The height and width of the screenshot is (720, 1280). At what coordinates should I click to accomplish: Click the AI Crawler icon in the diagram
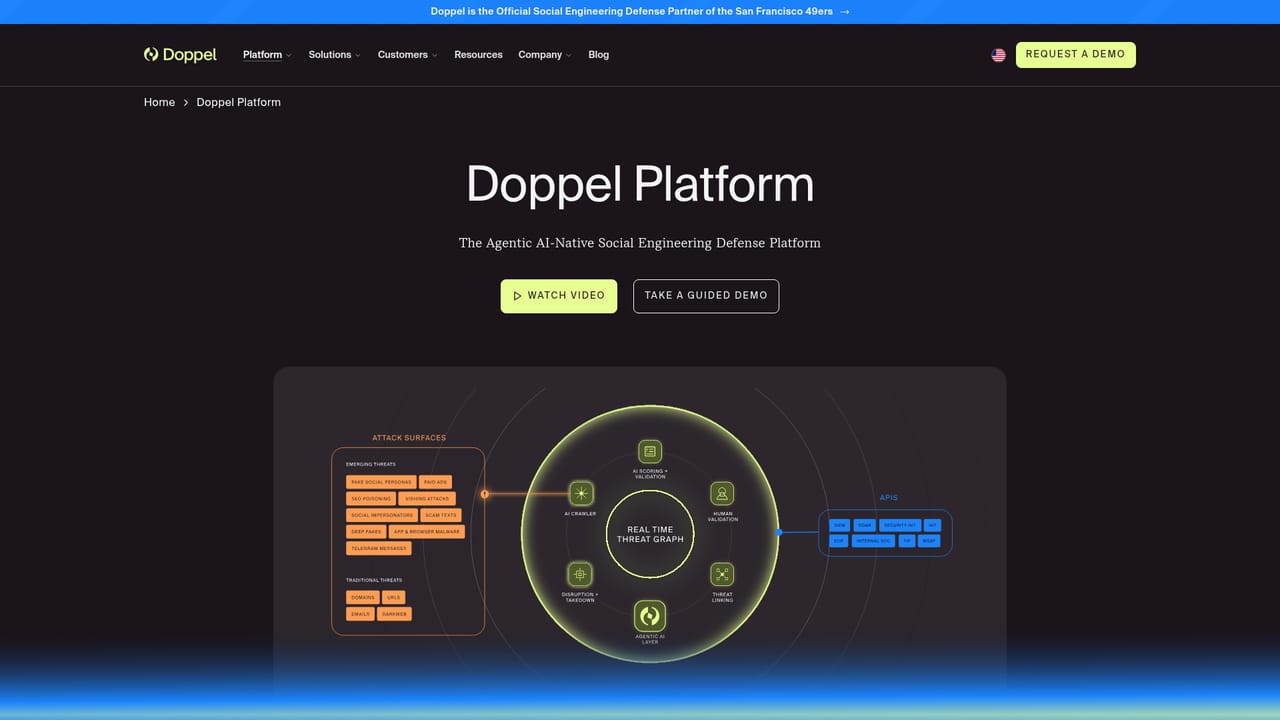581,493
